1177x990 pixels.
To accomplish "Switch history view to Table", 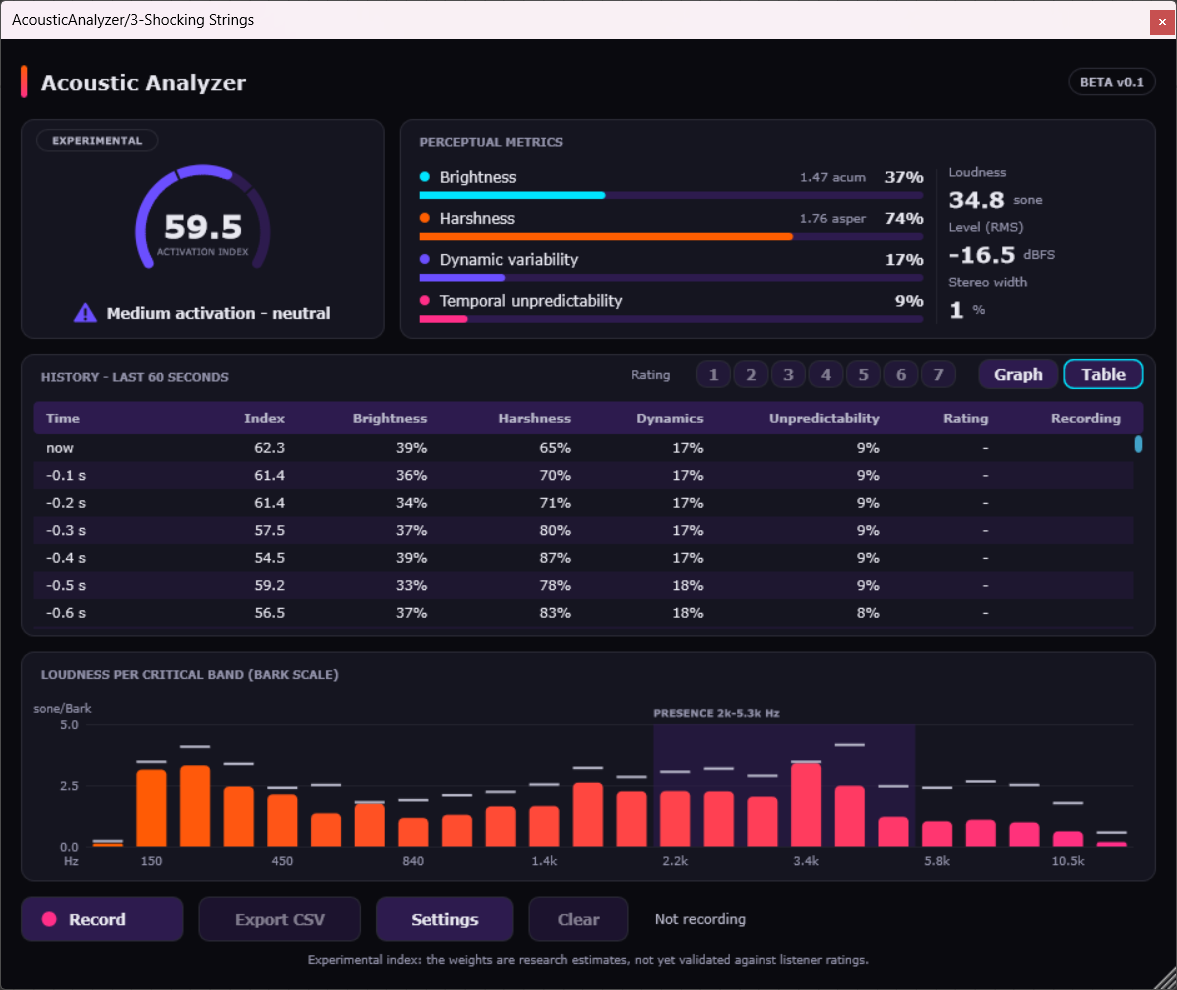I will click(x=1103, y=374).
